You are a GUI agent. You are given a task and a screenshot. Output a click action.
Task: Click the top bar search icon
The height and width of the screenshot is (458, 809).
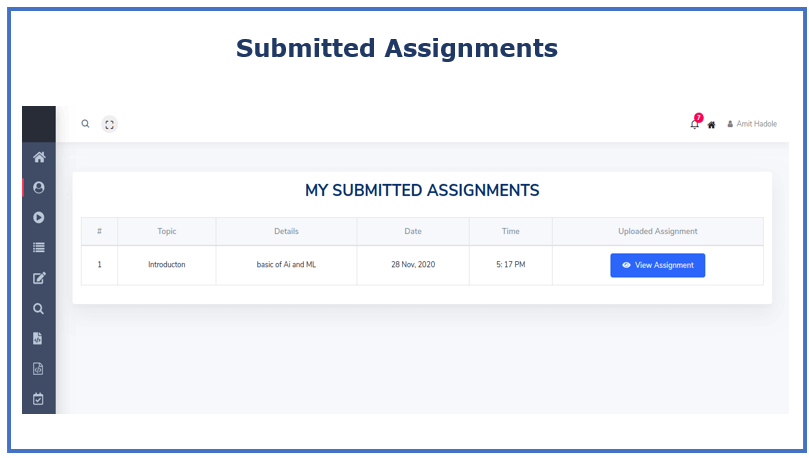(x=85, y=124)
